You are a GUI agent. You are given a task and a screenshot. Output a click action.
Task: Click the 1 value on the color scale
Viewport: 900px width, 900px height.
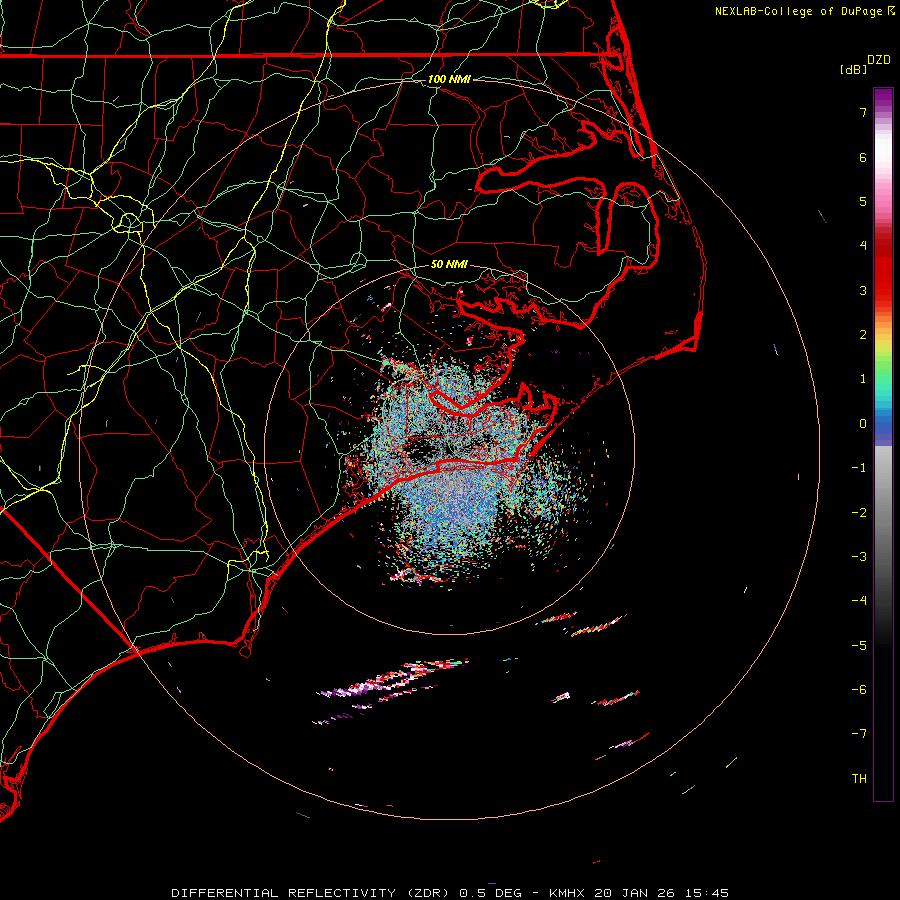[x=863, y=379]
